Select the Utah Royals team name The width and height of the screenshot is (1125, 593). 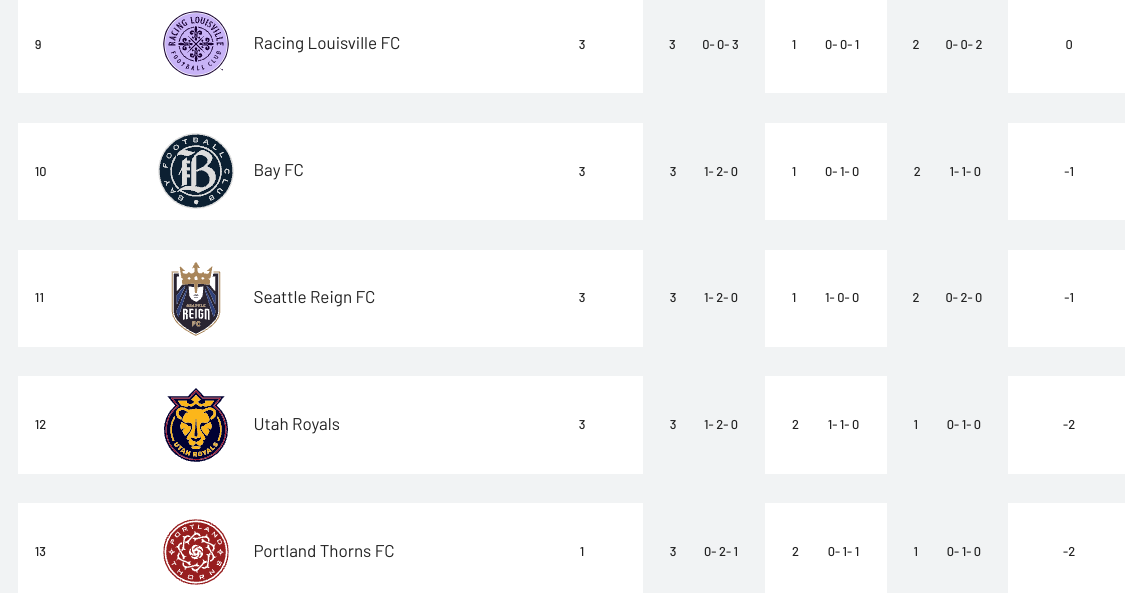point(296,424)
